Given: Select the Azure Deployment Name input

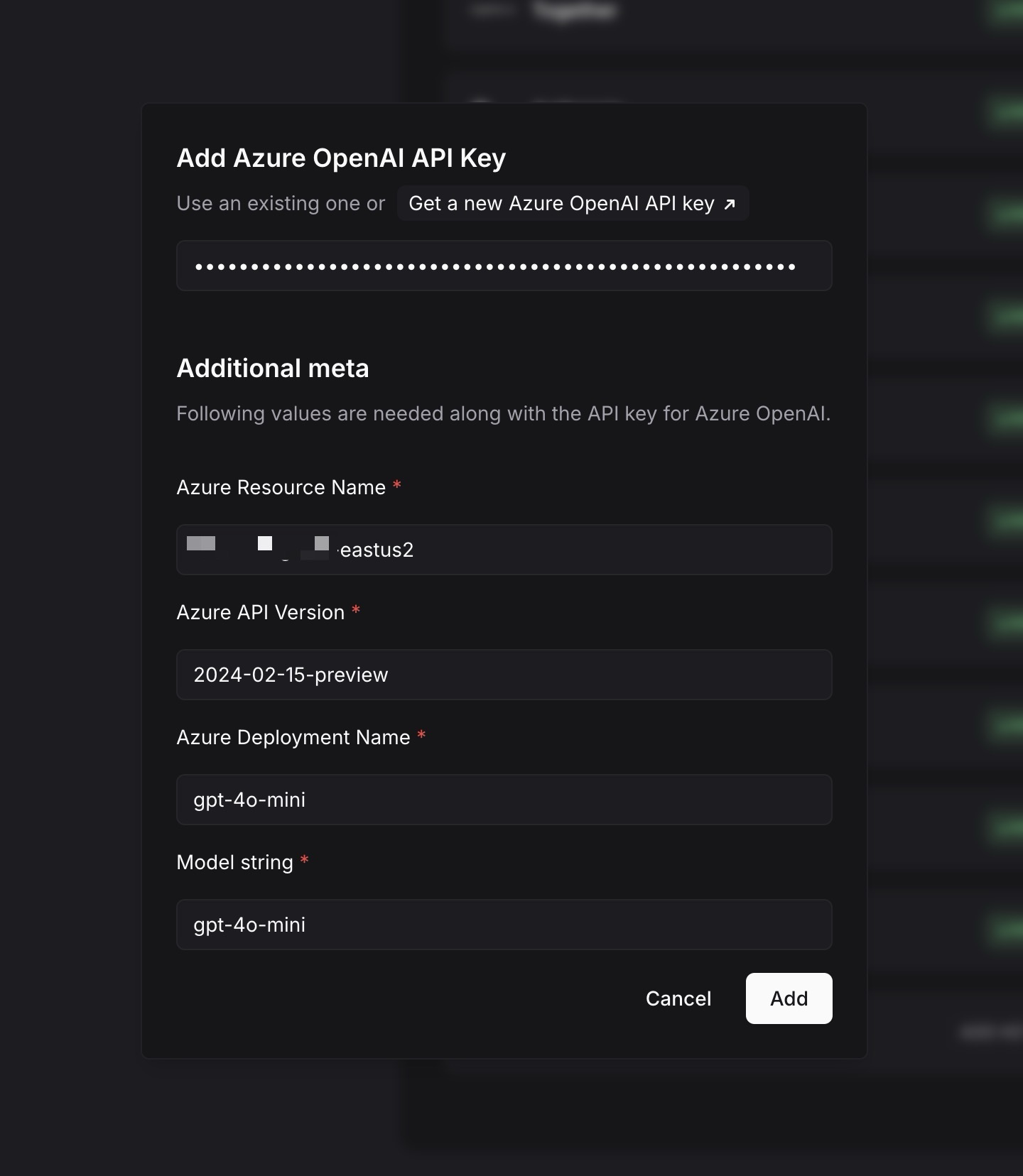Looking at the screenshot, I should [504, 800].
